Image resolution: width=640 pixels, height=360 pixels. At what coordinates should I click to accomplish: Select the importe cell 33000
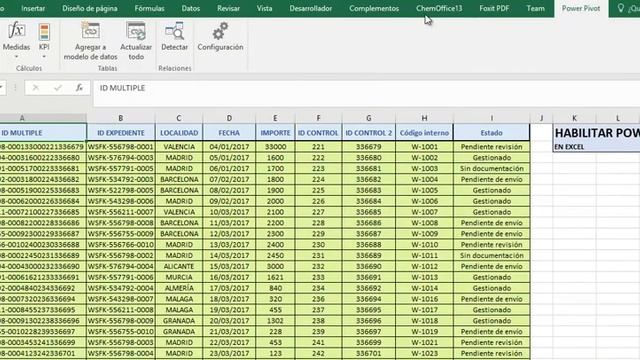pos(275,147)
